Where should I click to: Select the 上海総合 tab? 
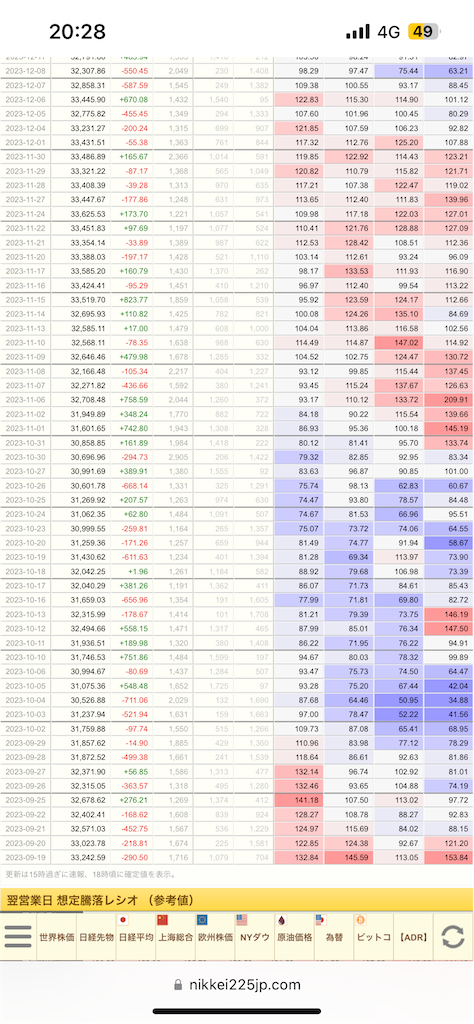pos(176,936)
